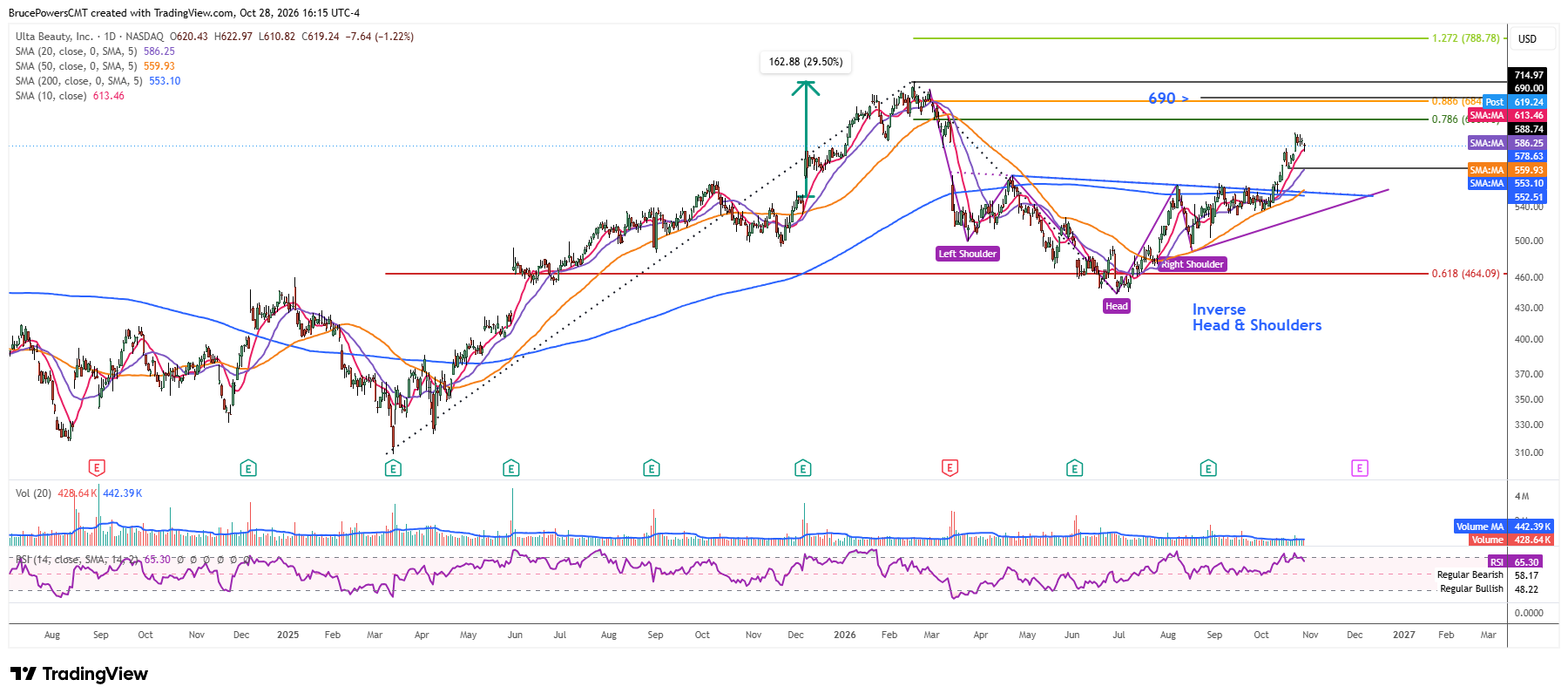Select the green earnings E marker near June 2025
This screenshot has height=700, width=1568.
511,469
